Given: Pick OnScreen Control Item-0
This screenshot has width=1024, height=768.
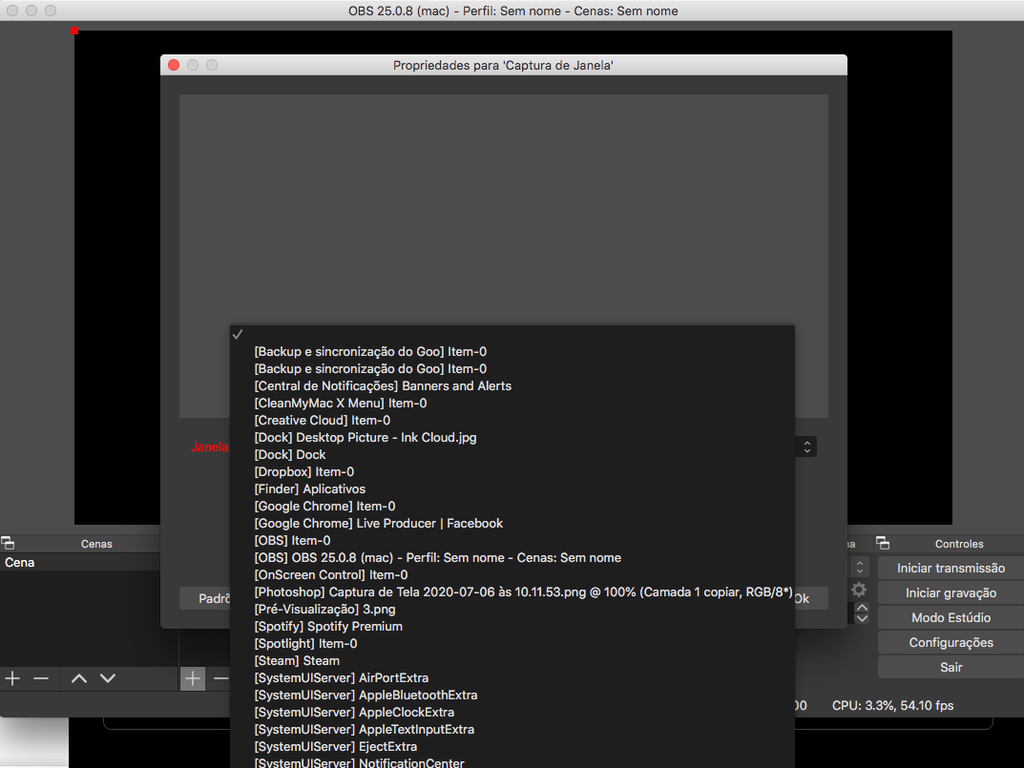Looking at the screenshot, I should pos(512,575).
